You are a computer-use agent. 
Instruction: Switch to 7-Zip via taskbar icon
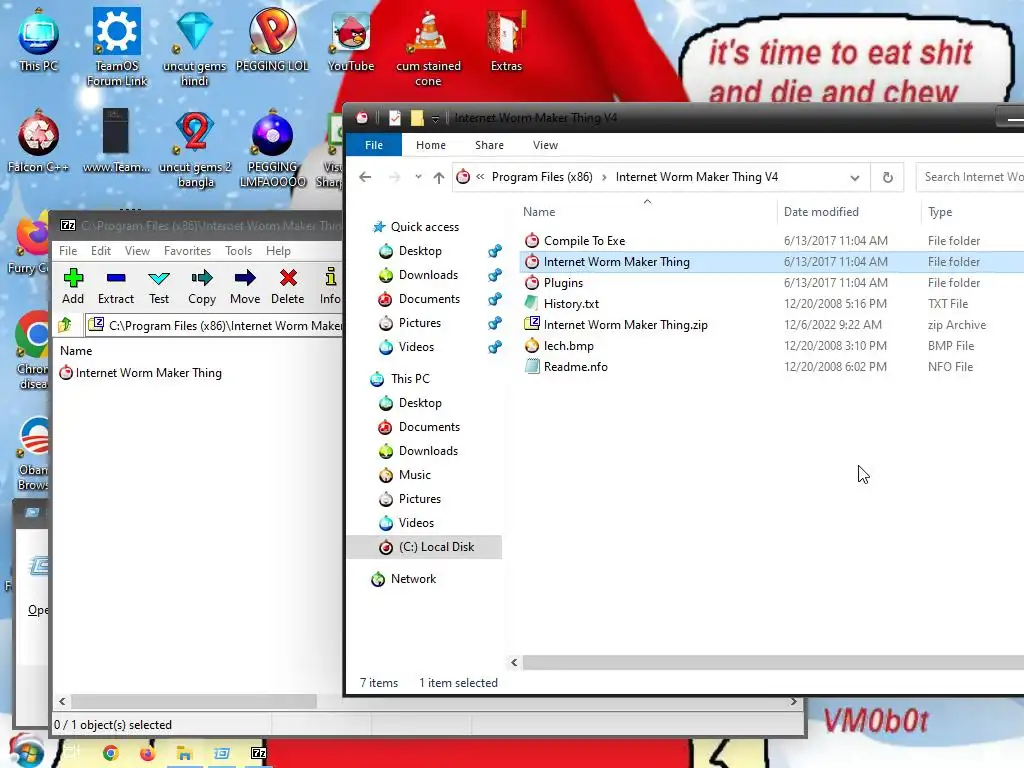[259, 753]
